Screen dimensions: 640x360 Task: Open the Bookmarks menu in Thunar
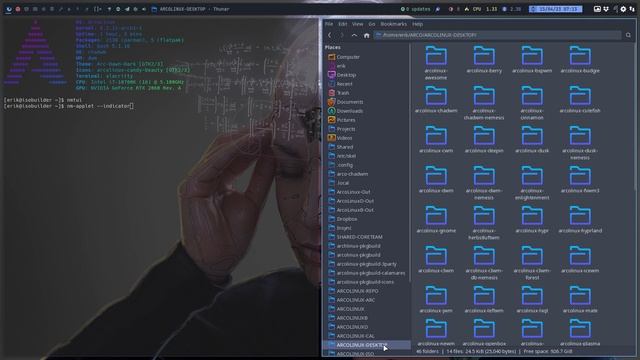[x=393, y=24]
